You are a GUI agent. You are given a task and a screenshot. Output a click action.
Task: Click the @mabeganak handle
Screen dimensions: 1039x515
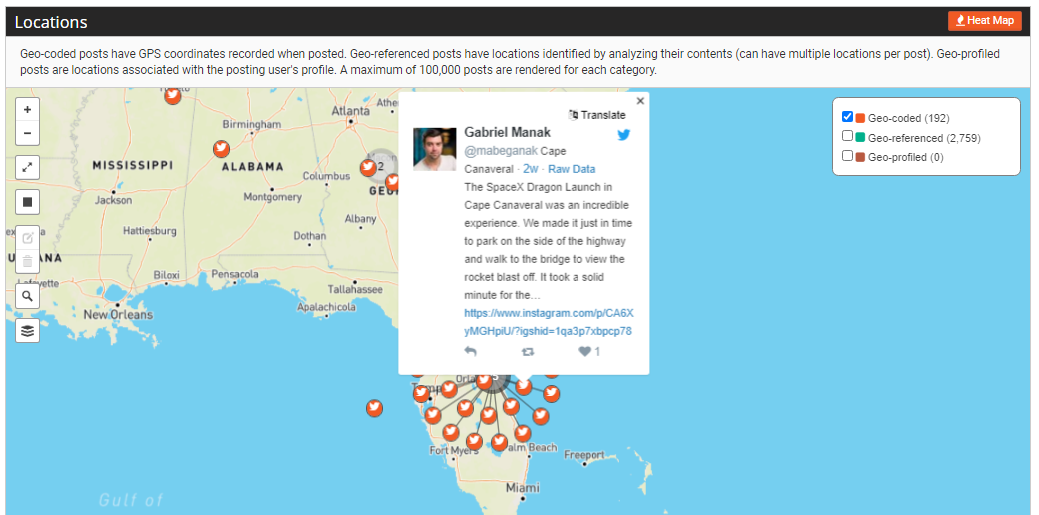click(x=501, y=151)
